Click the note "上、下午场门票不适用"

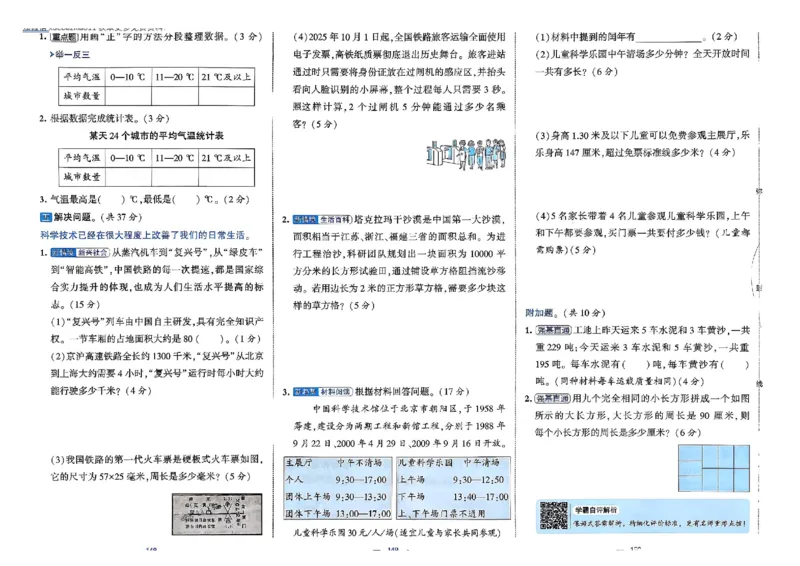(x=440, y=513)
